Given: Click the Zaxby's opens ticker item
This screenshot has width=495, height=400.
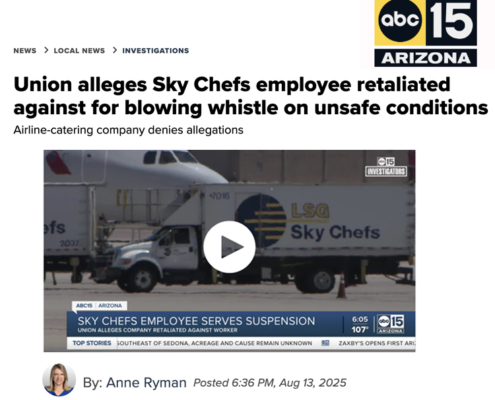Looking at the screenshot, I should coord(377,343).
